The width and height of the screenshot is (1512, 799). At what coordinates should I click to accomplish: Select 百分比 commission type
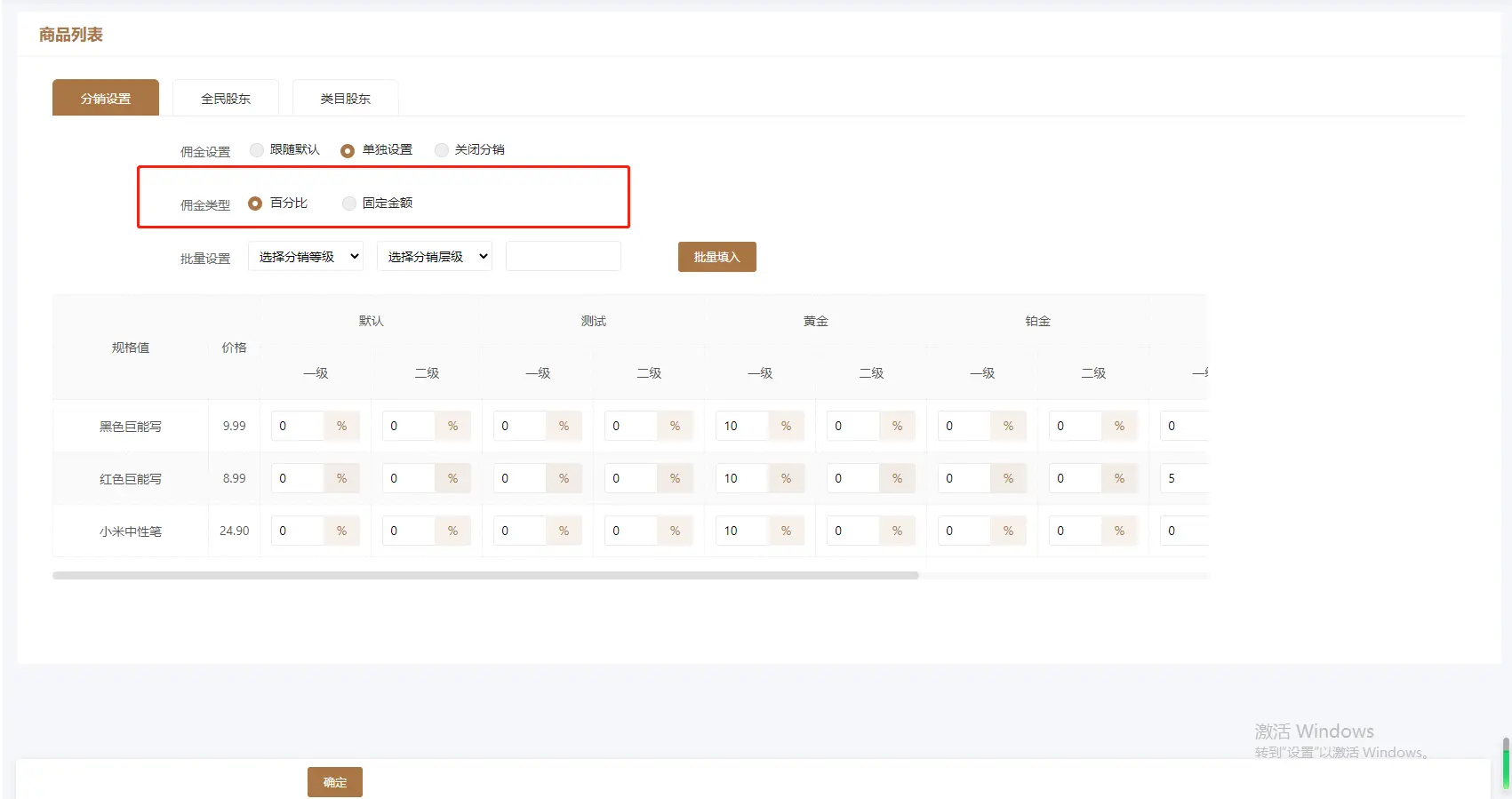pyautogui.click(x=255, y=204)
